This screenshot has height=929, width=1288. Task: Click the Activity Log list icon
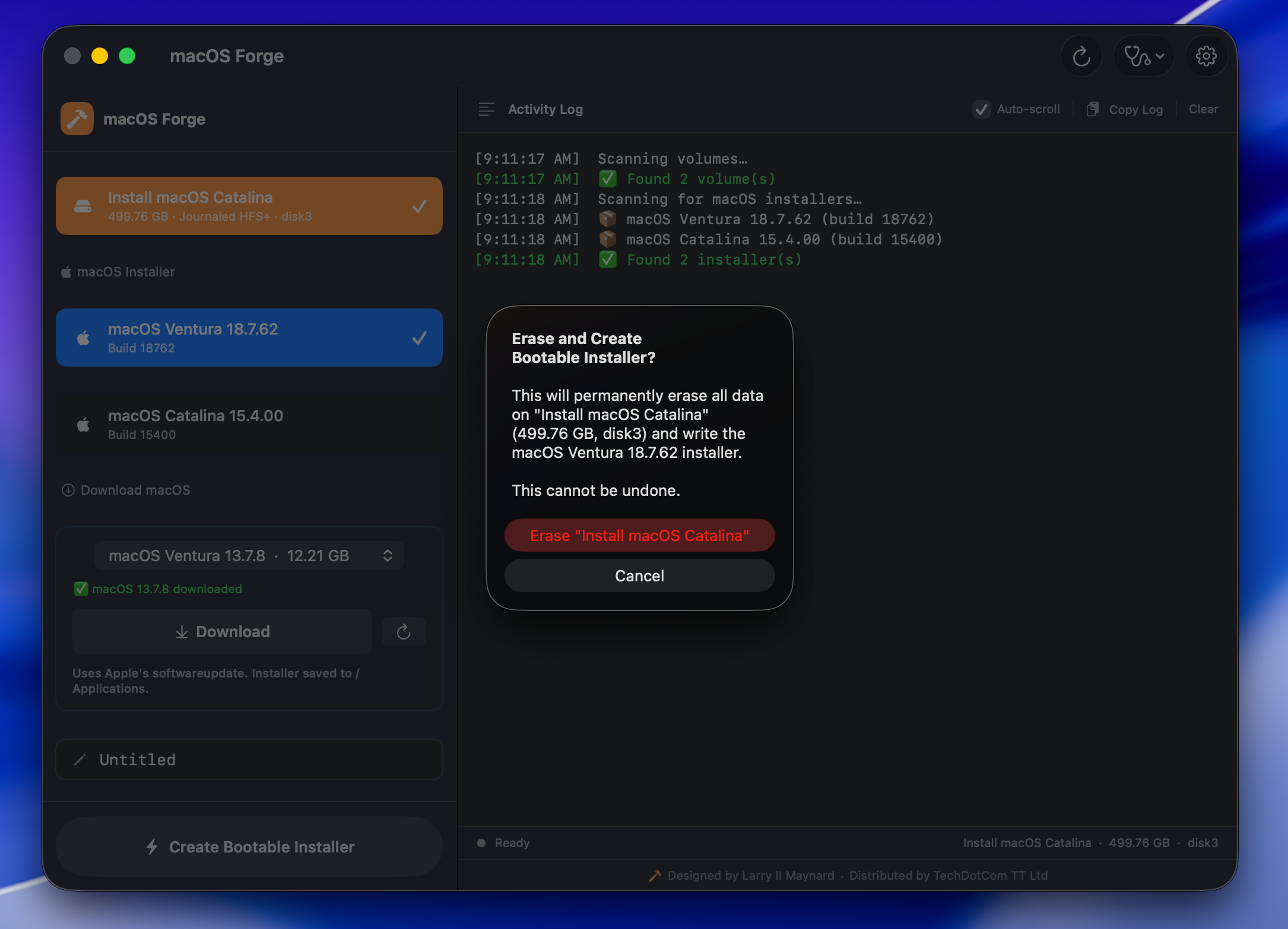[x=486, y=109]
